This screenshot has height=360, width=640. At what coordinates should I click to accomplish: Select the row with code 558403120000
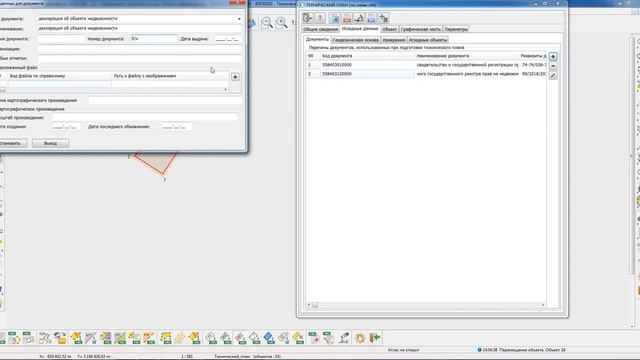(x=426, y=74)
